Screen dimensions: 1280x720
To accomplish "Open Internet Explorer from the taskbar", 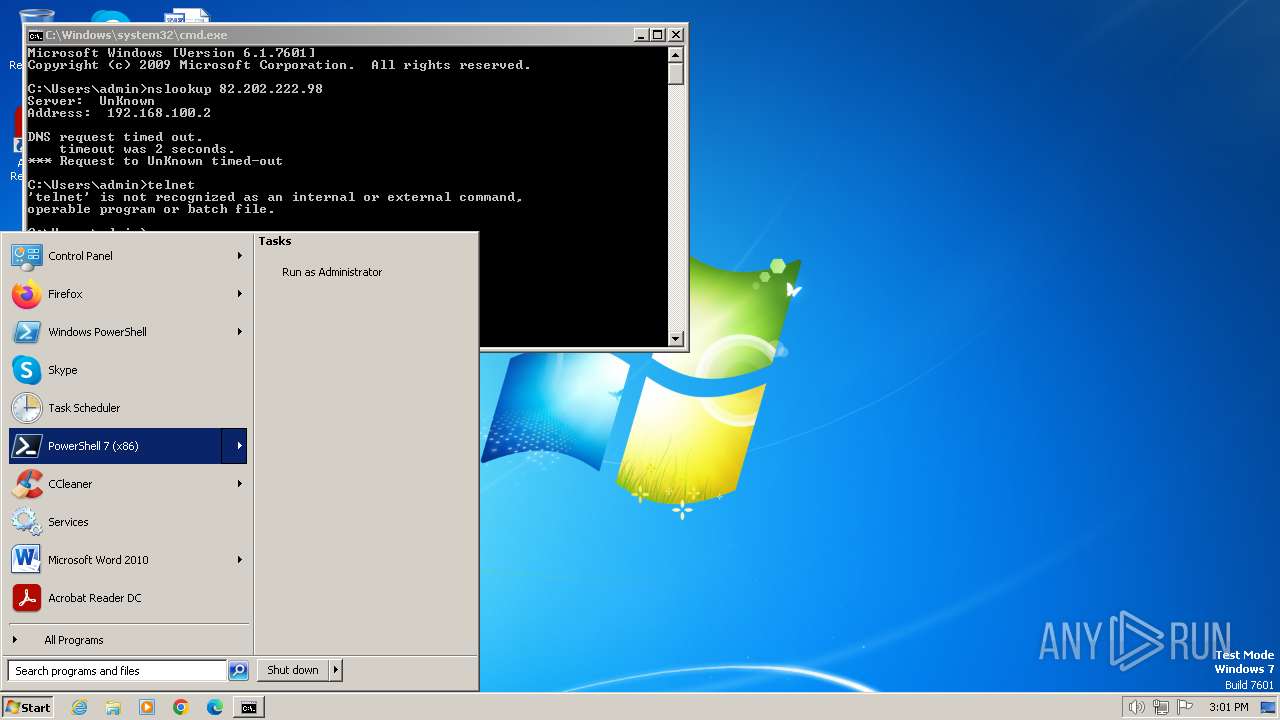I will (x=79, y=707).
